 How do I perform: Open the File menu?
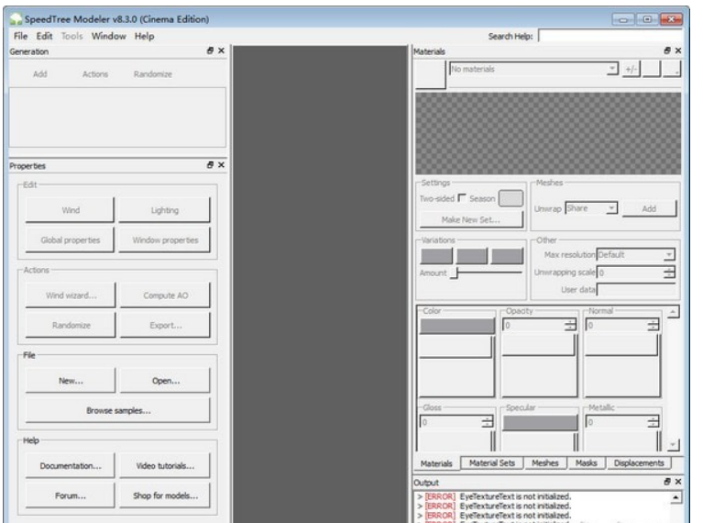(21, 36)
